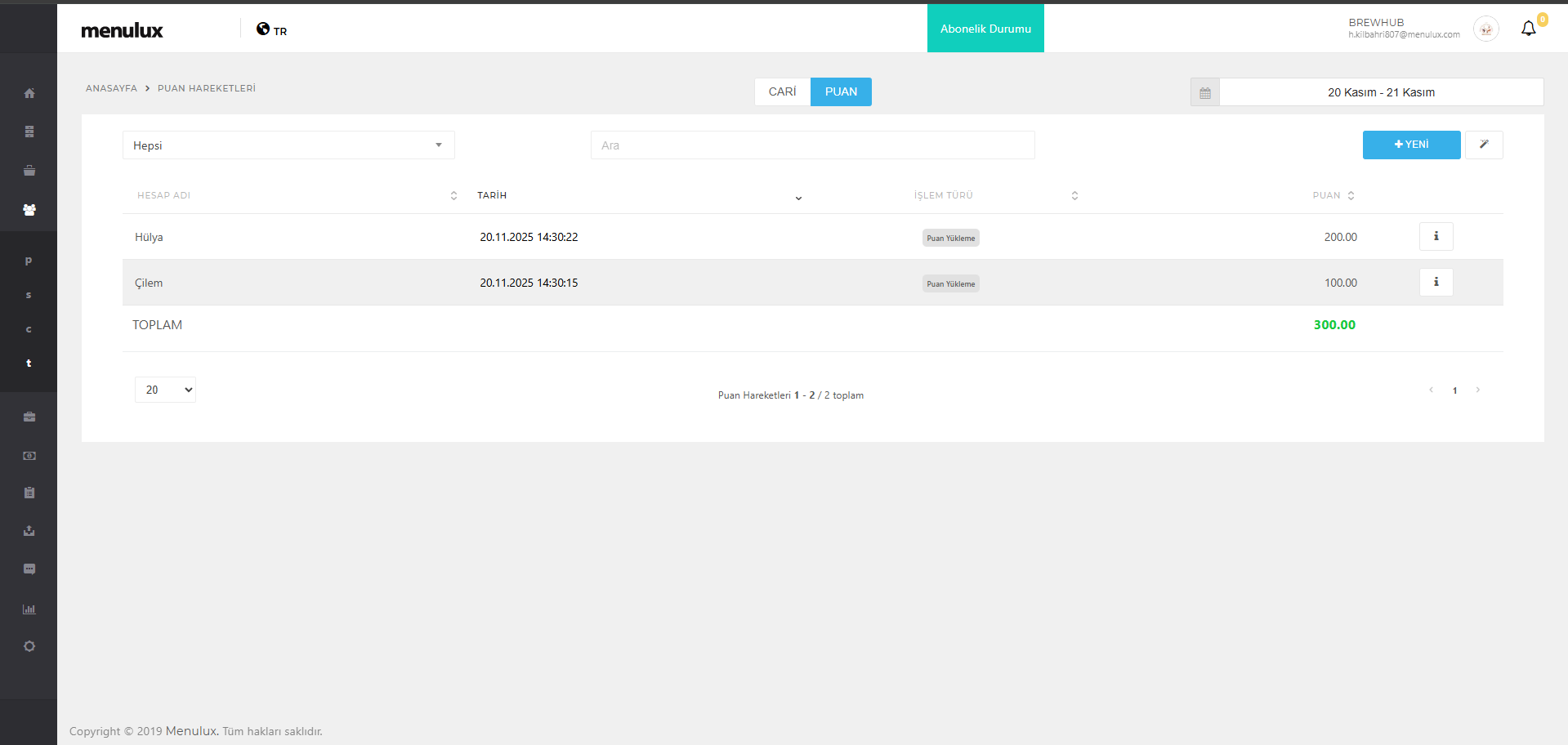Click the magic wand filter button
1568x745 pixels.
pyautogui.click(x=1484, y=145)
